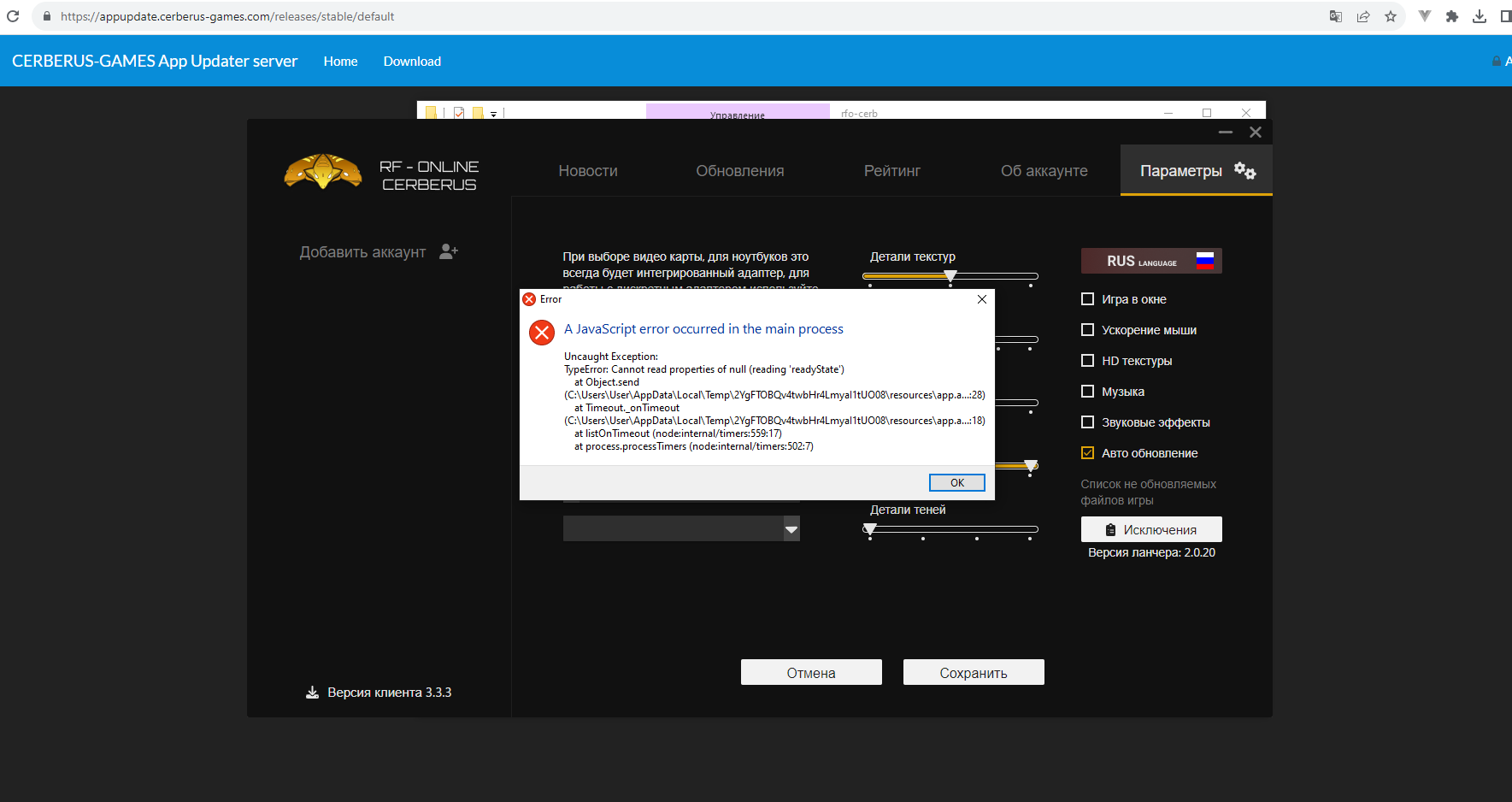Screen dimensions: 1512x802
Task: Expand the dropdown above Отмена button
Action: click(x=791, y=529)
